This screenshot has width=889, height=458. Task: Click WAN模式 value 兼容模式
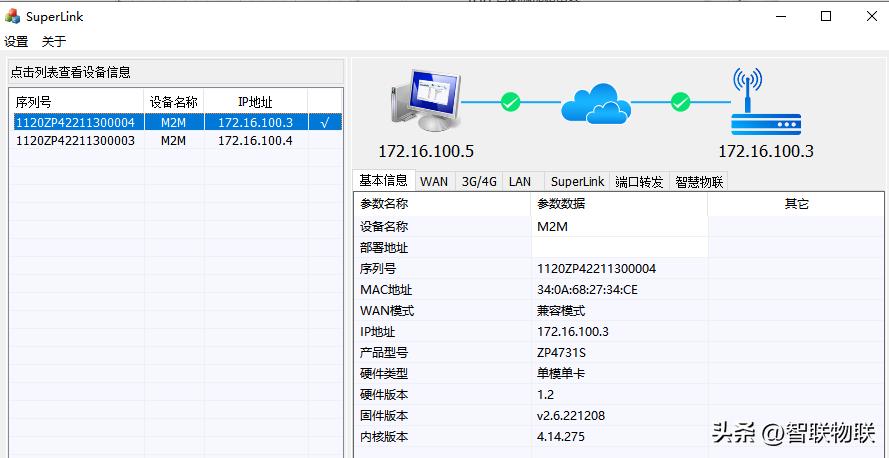tap(561, 311)
